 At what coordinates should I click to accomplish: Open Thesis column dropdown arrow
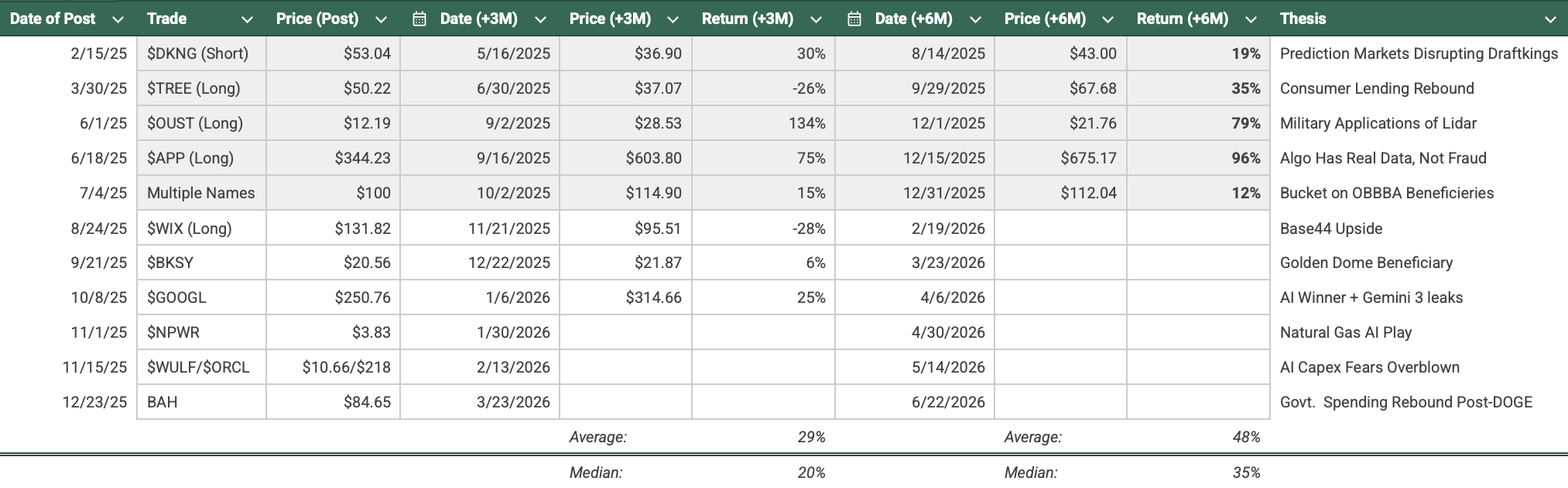(1549, 19)
